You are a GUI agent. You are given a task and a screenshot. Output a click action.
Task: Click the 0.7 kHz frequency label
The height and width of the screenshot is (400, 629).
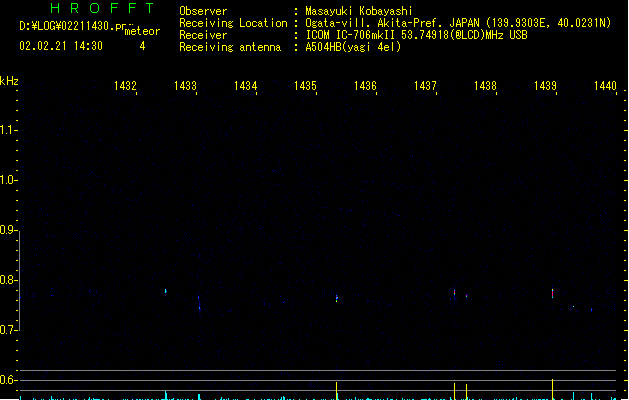tap(8, 330)
